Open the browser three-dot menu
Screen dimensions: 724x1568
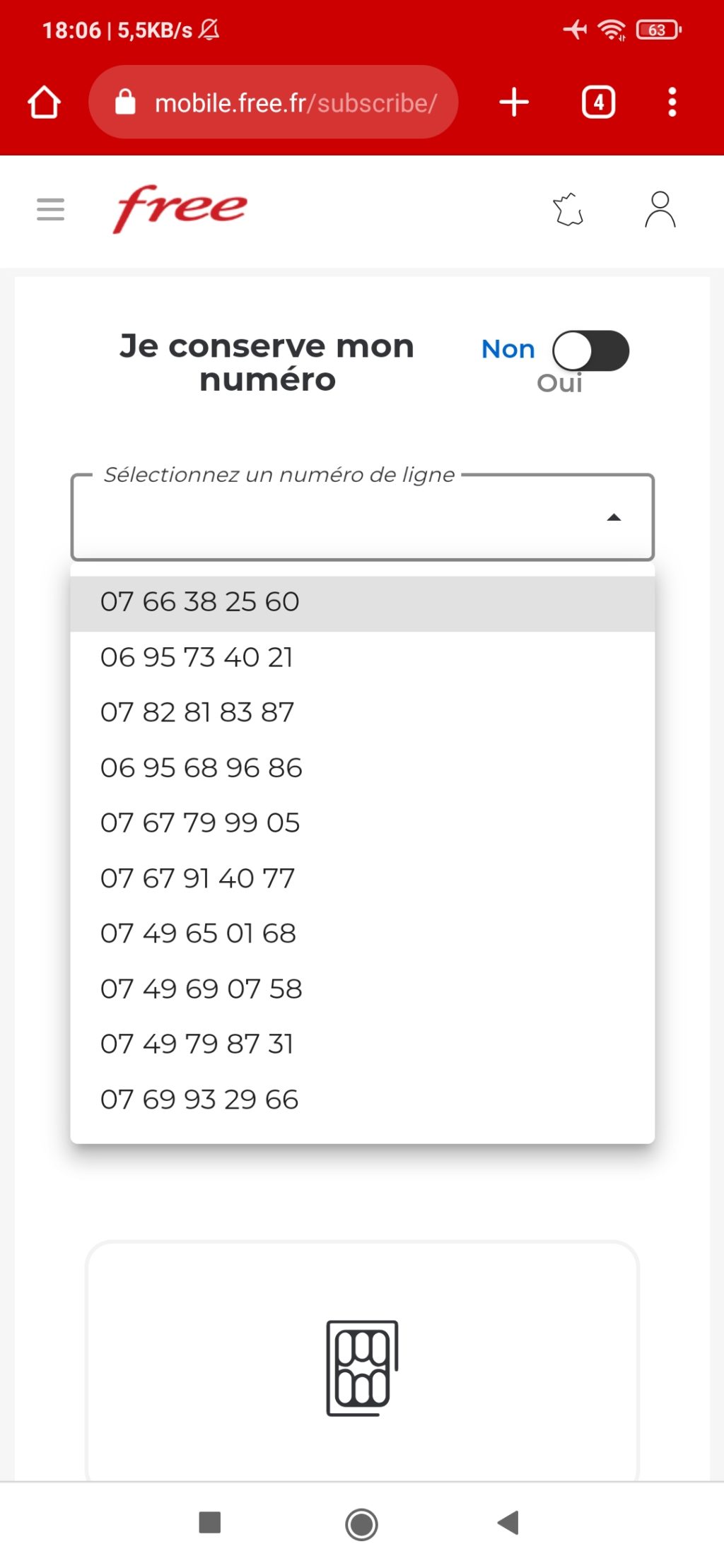coord(672,102)
